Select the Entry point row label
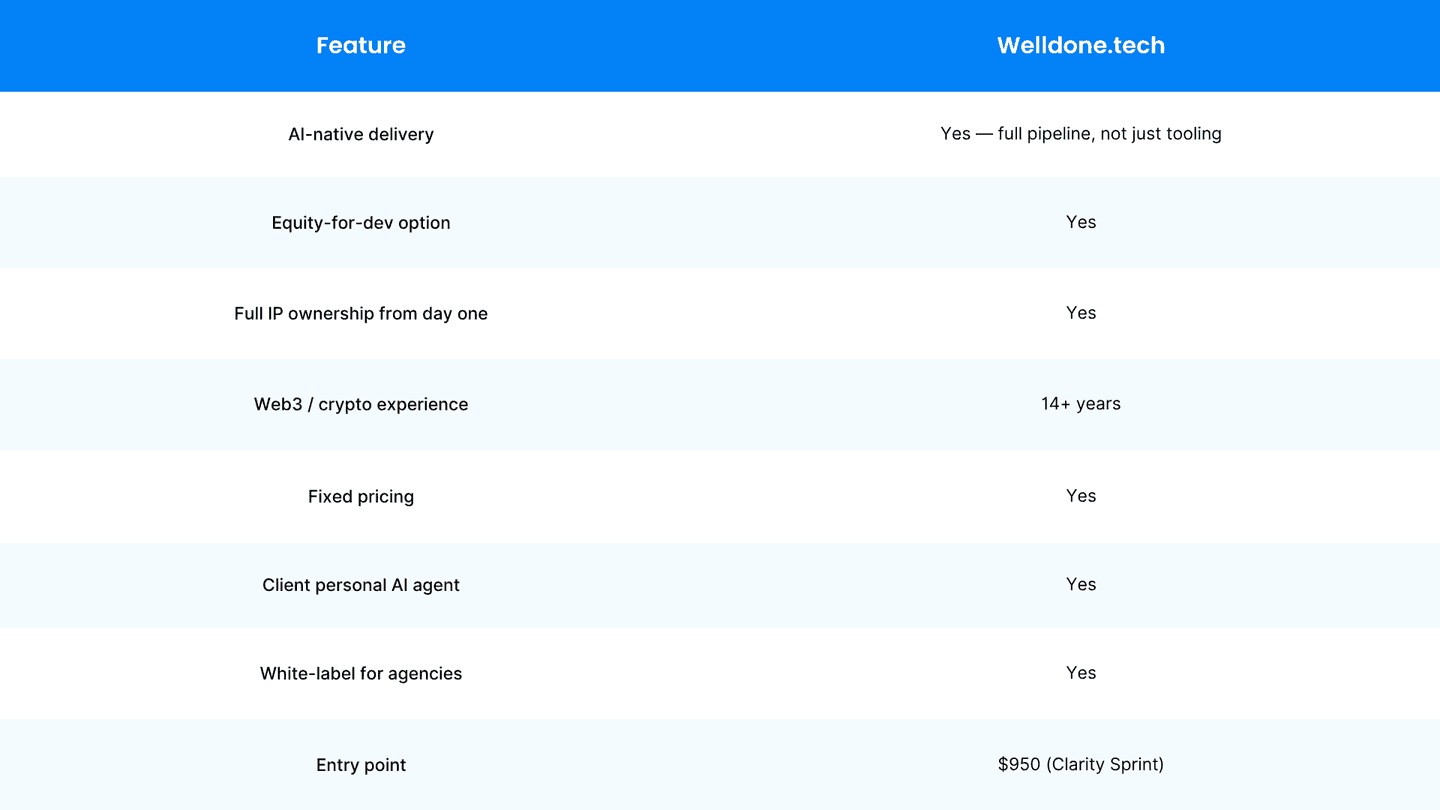This screenshot has width=1440, height=810. 361,765
